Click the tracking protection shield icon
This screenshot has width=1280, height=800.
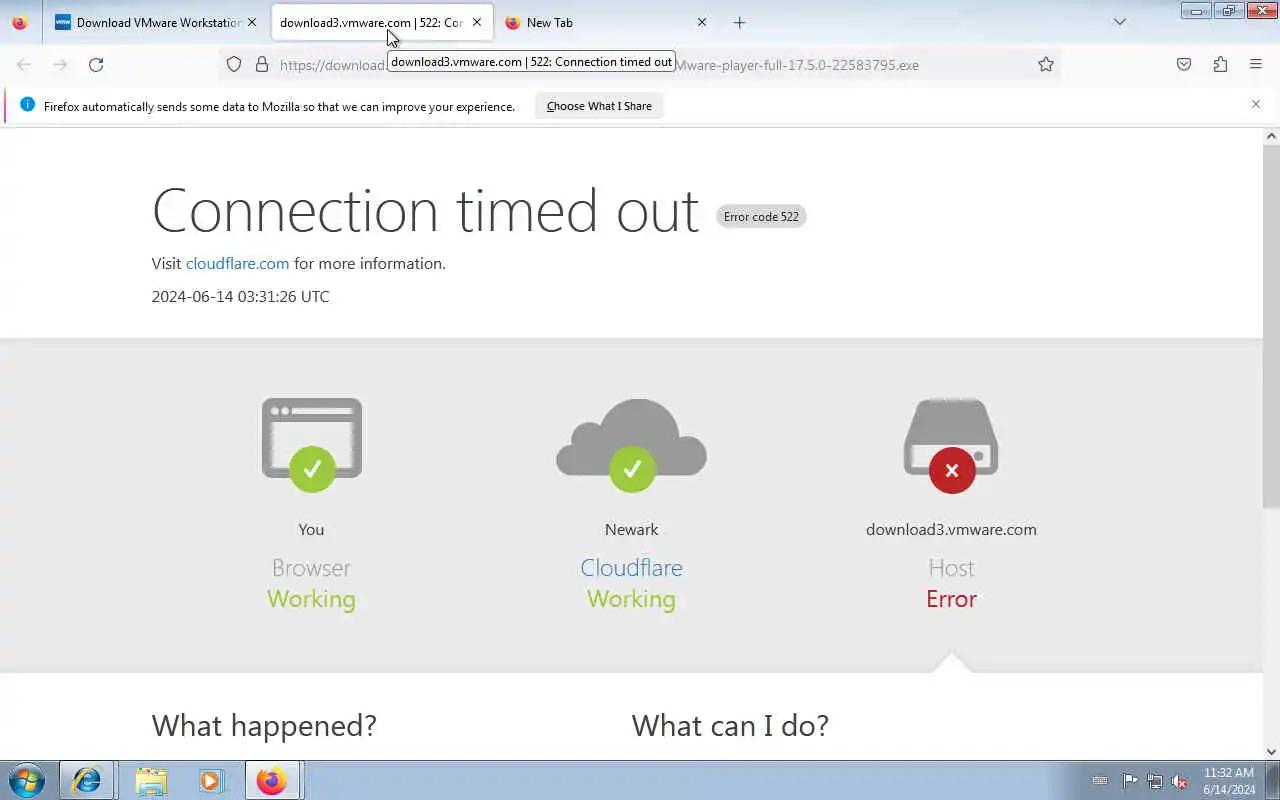234,64
